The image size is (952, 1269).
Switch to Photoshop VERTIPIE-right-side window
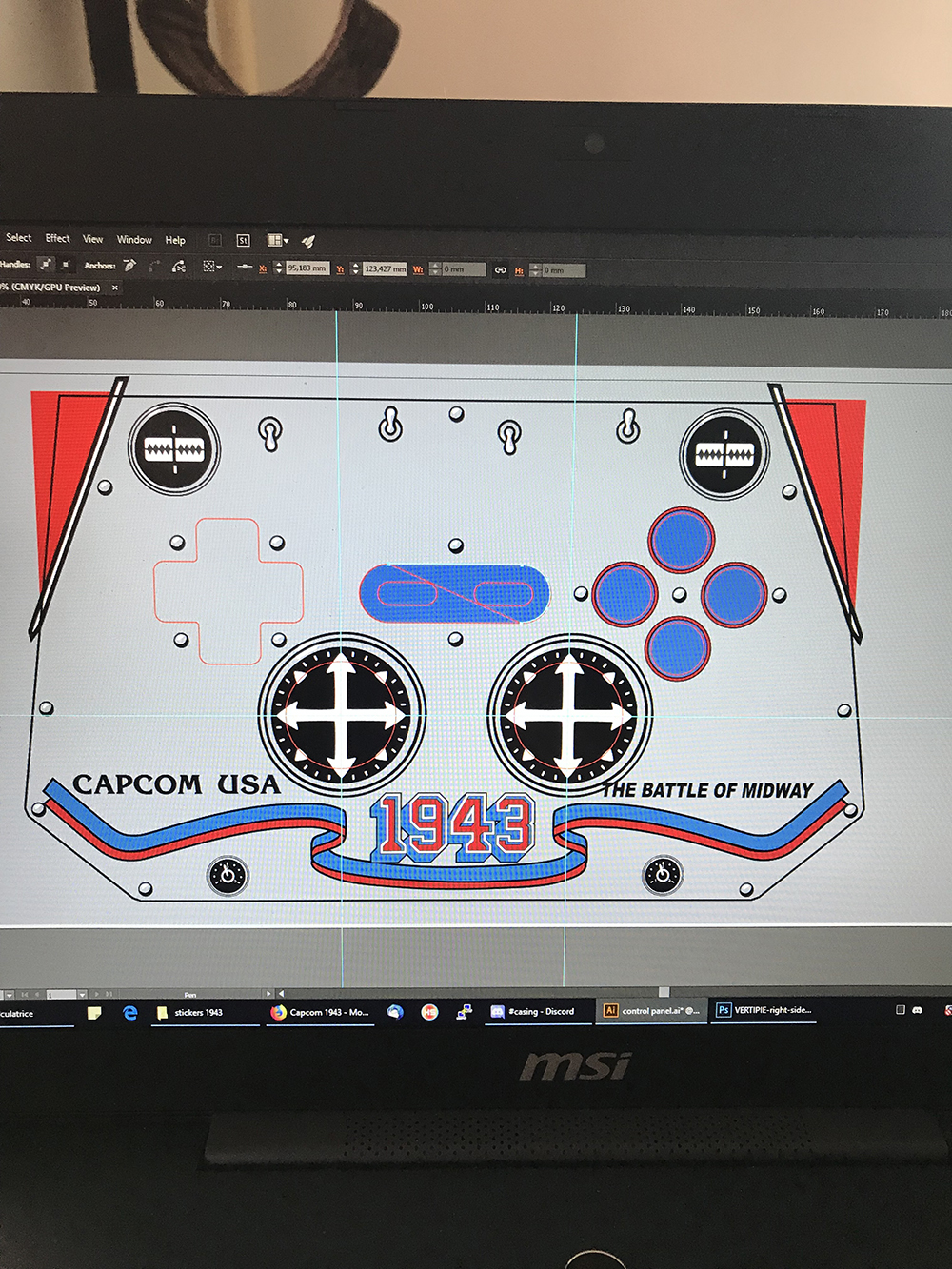click(x=764, y=1010)
